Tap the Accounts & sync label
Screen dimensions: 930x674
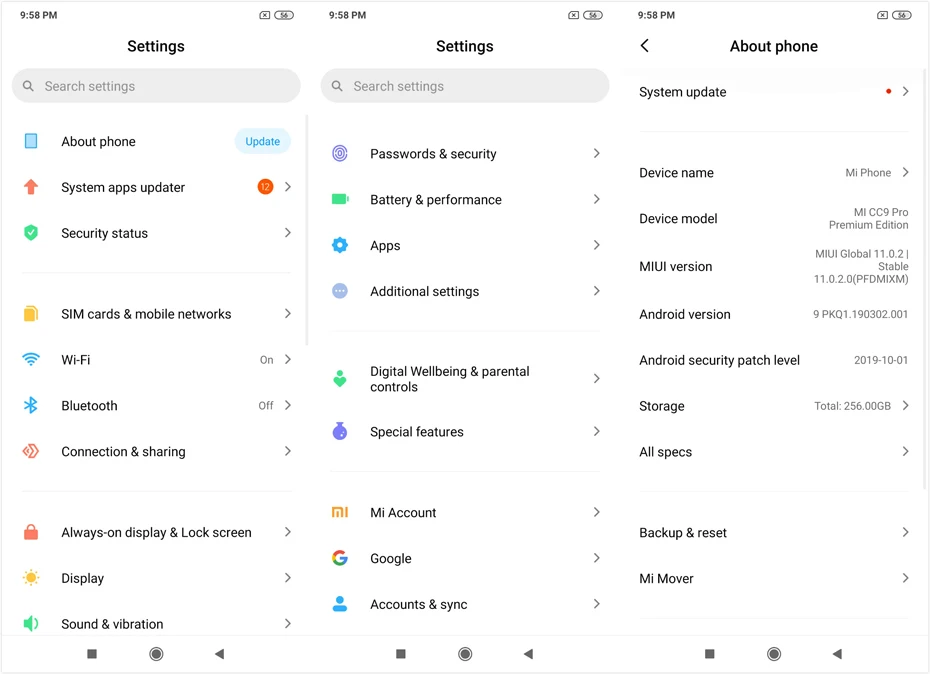click(x=419, y=604)
